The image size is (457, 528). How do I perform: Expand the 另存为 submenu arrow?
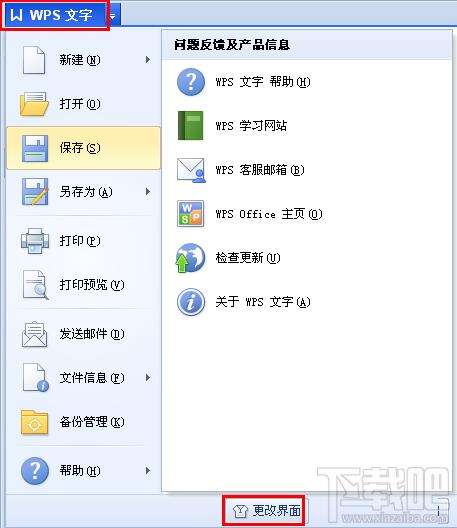tap(148, 192)
